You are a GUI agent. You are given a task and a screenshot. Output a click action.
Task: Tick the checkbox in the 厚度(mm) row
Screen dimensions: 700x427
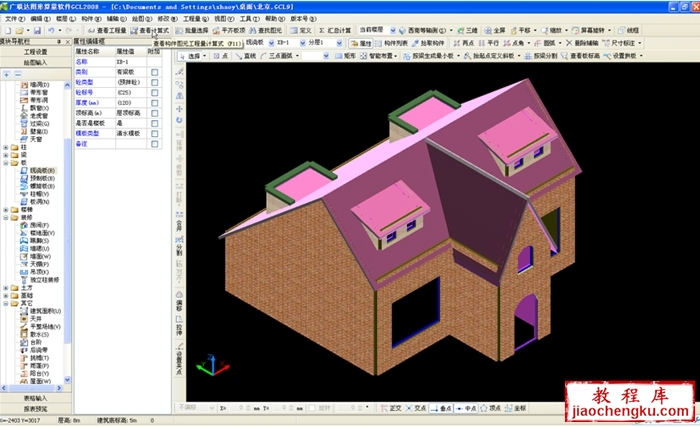[x=154, y=103]
